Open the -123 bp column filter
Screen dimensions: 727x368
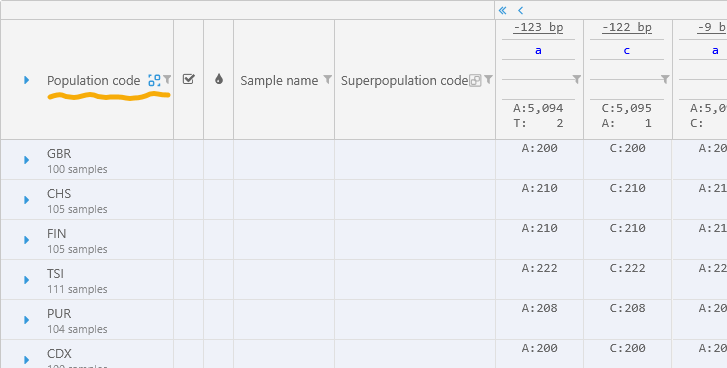tap(577, 79)
